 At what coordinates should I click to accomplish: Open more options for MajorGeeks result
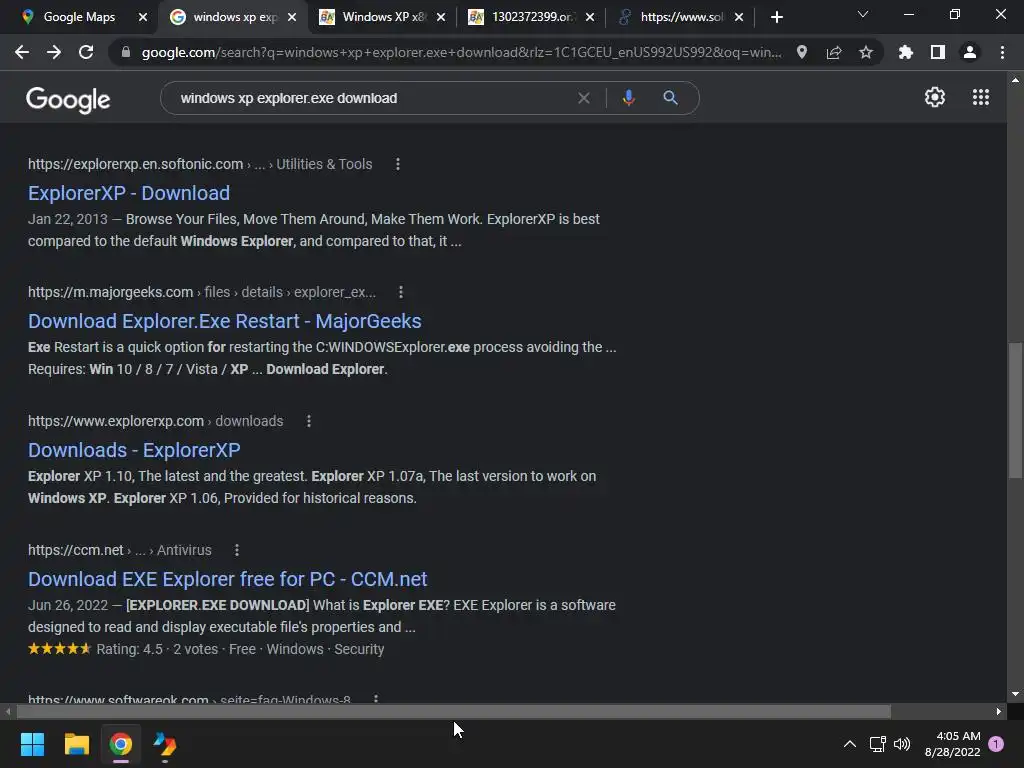click(x=401, y=292)
